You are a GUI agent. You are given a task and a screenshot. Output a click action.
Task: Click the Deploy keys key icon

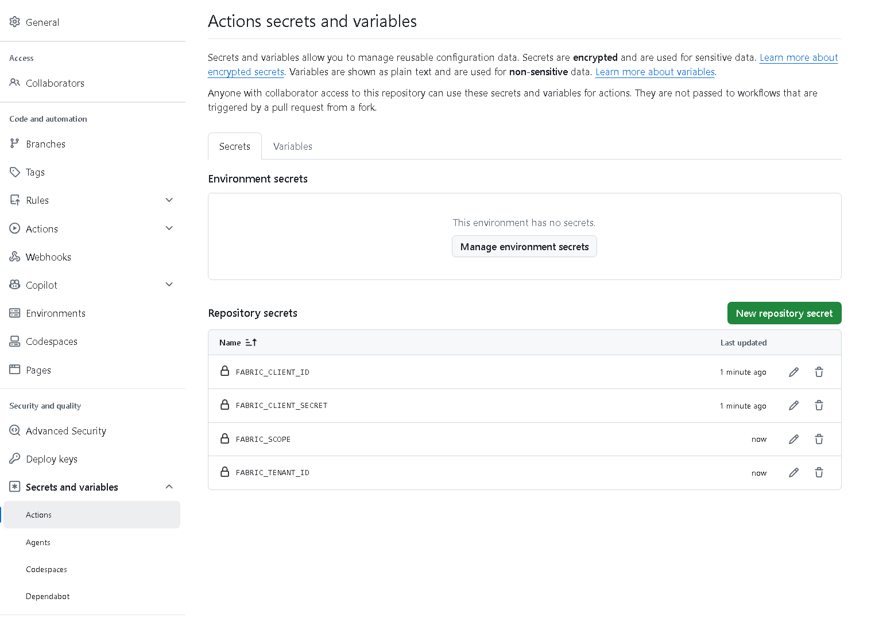point(15,459)
